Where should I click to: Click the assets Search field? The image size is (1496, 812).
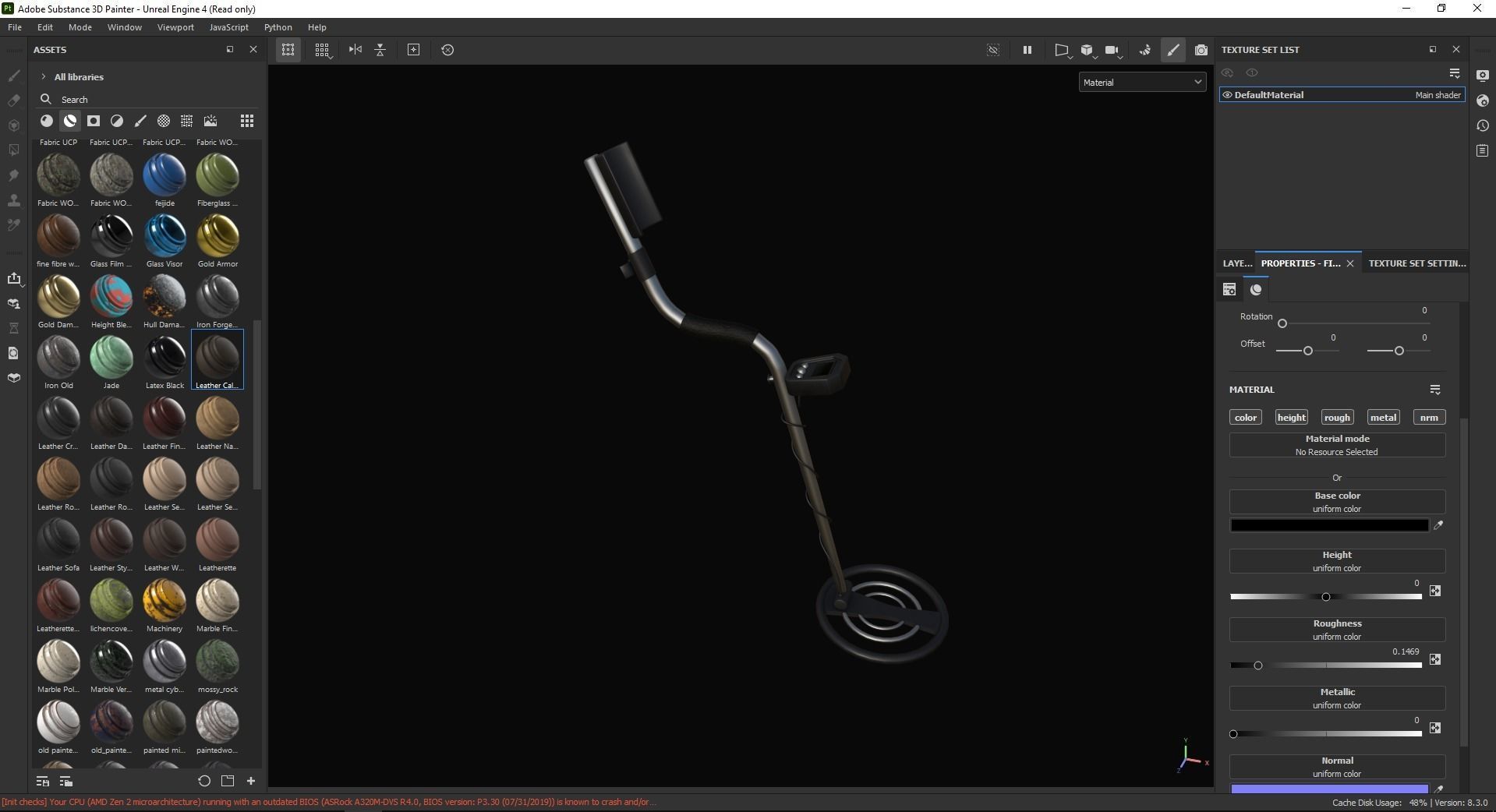pos(148,100)
